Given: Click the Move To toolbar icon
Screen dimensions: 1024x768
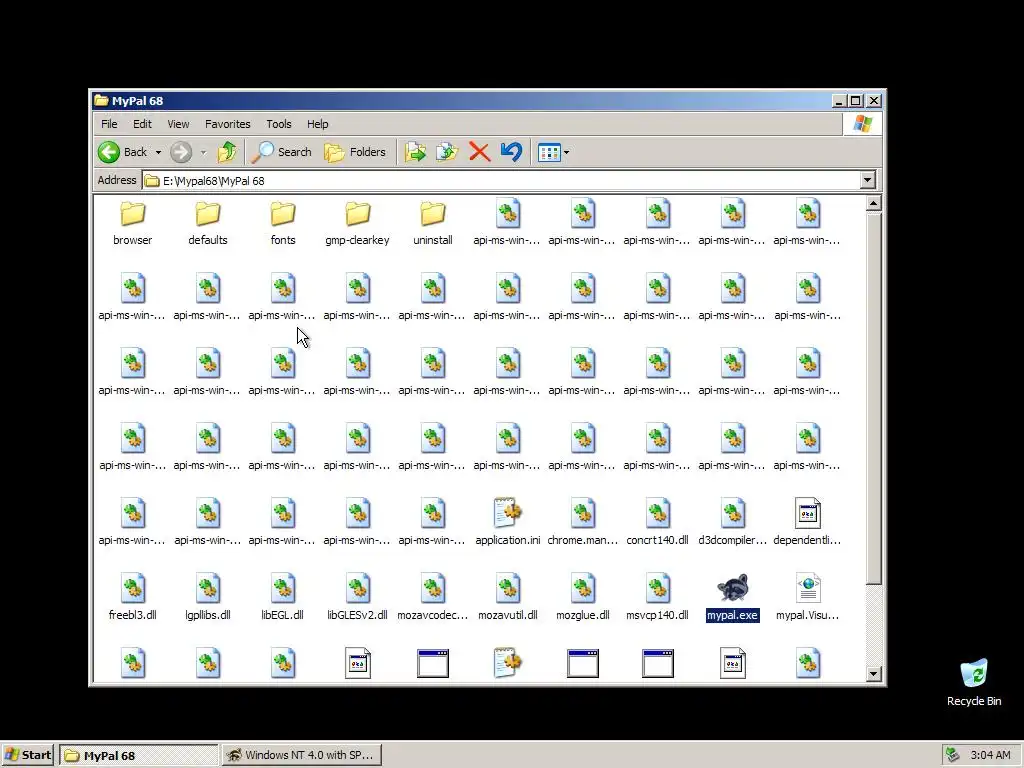Looking at the screenshot, I should pyautogui.click(x=415, y=152).
